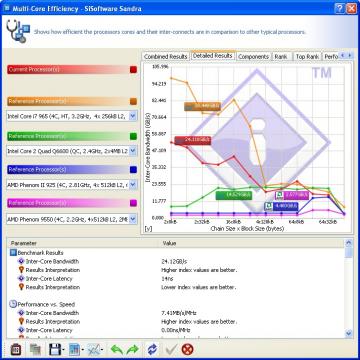Switch to the Rank tab

281,57
